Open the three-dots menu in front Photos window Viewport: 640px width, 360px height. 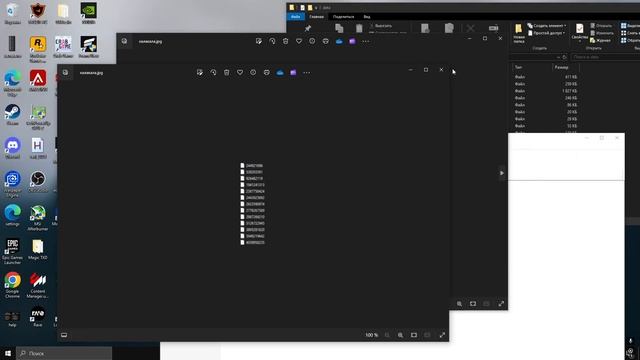(307, 73)
